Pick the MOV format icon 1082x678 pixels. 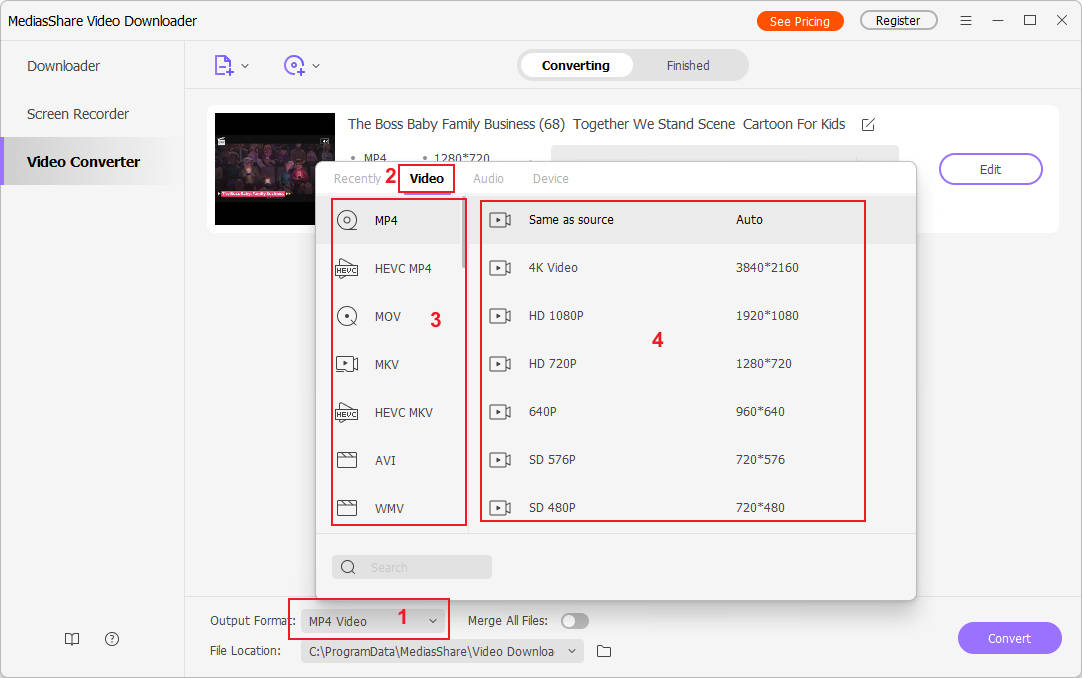pyautogui.click(x=347, y=317)
